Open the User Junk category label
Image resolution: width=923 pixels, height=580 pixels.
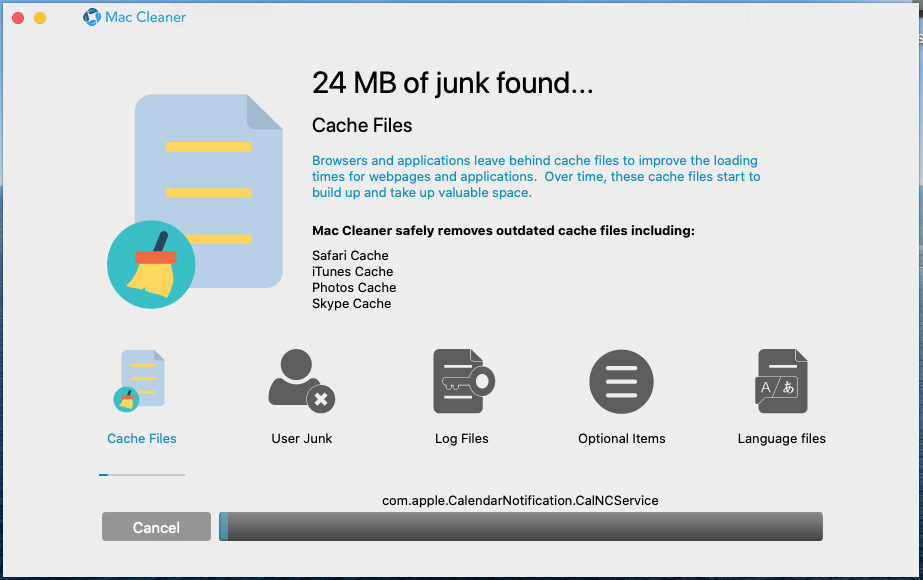pyautogui.click(x=301, y=439)
